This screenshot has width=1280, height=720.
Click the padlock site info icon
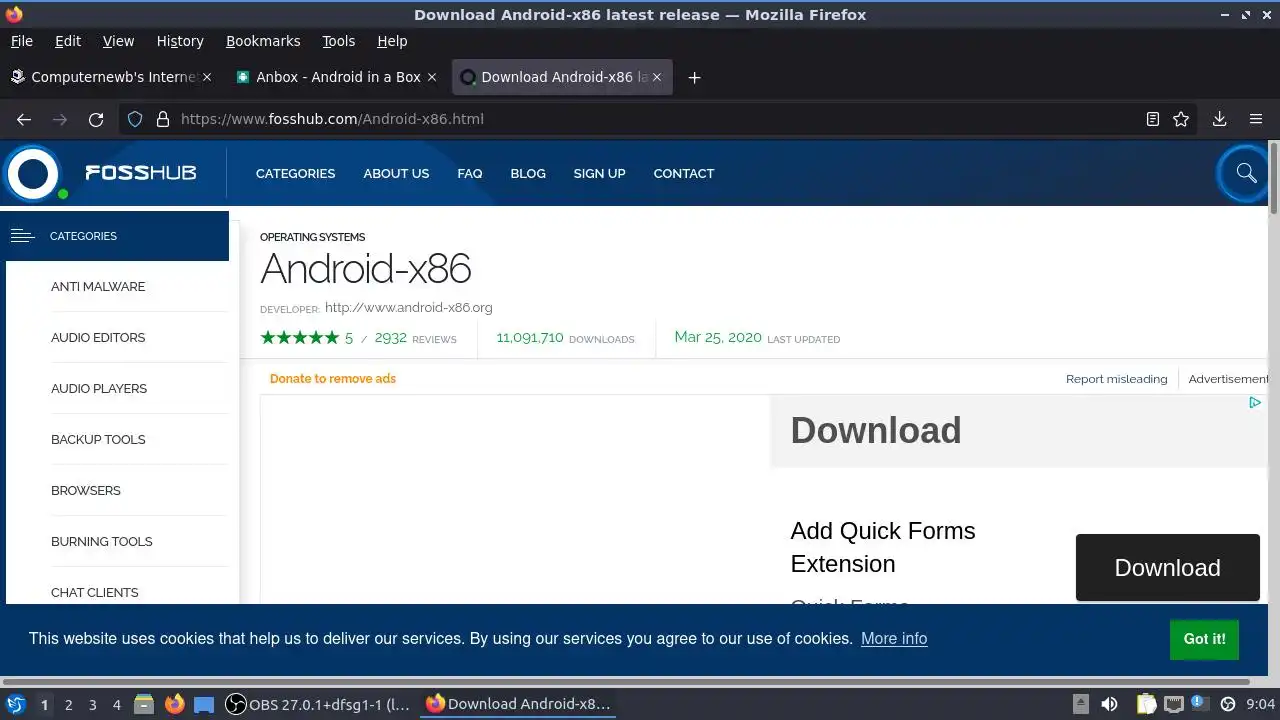pos(163,119)
